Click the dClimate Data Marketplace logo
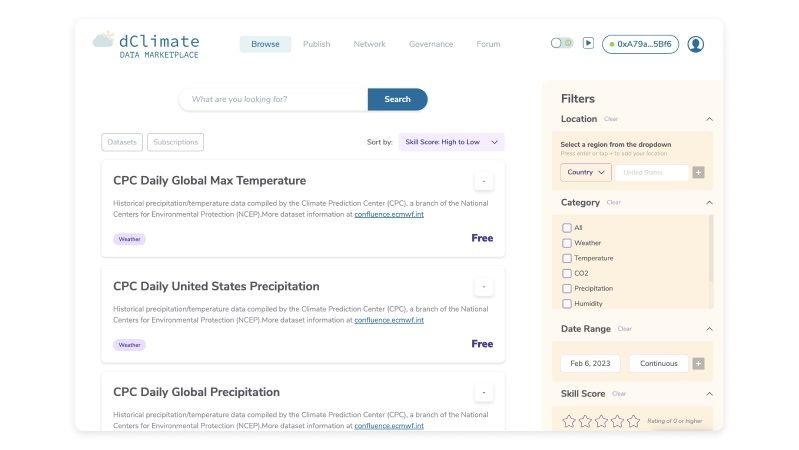This screenshot has width=799, height=450. (x=146, y=45)
